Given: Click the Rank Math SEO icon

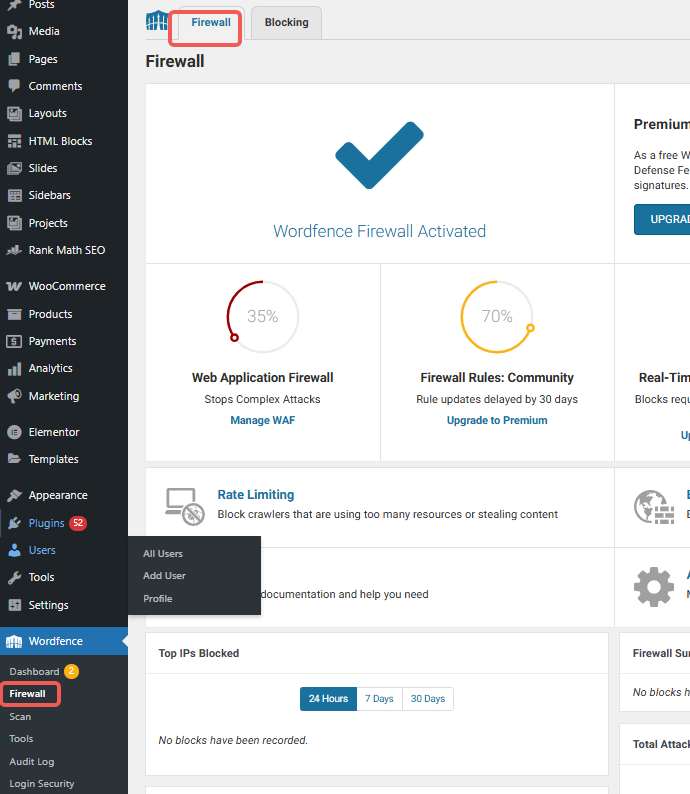Looking at the screenshot, I should (x=14, y=250).
